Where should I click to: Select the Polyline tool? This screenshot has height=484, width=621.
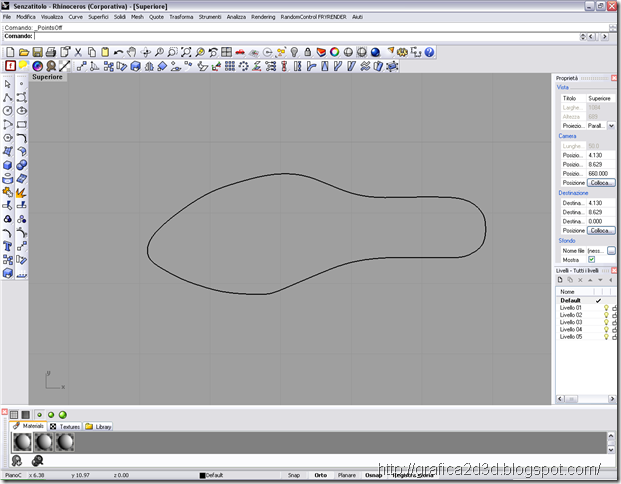[8, 97]
